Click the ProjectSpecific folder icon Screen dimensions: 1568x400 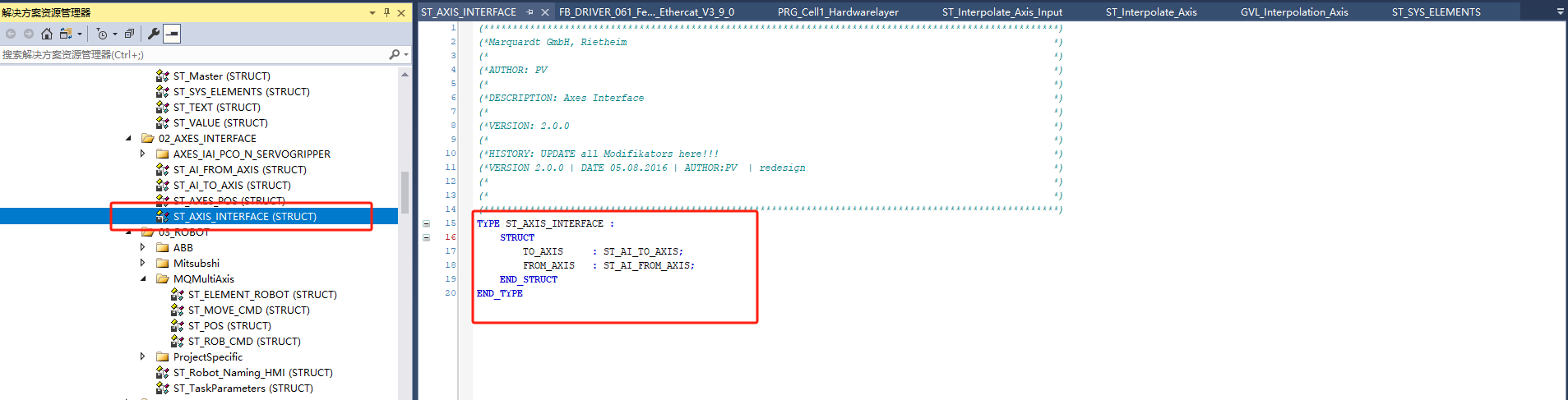(163, 356)
